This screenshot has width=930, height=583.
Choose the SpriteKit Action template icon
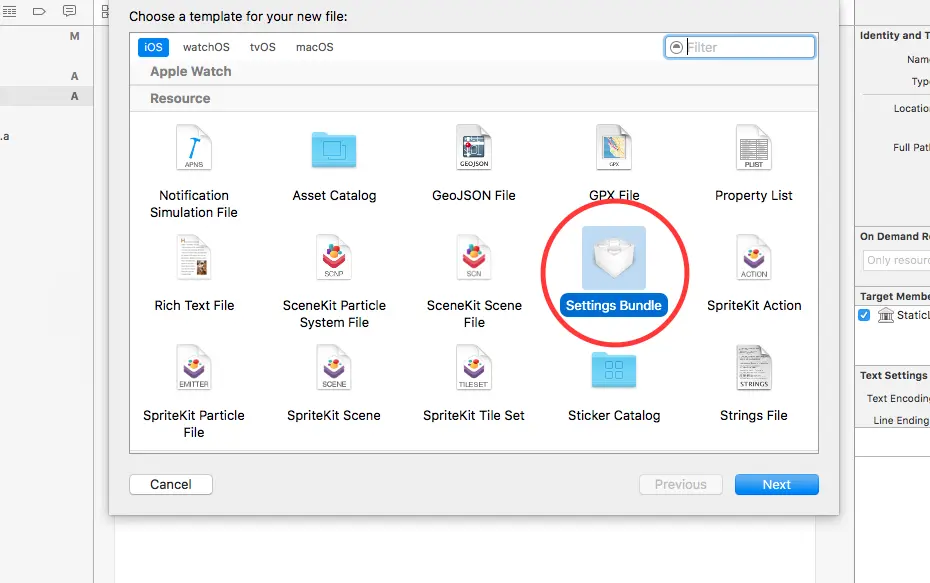tap(754, 257)
